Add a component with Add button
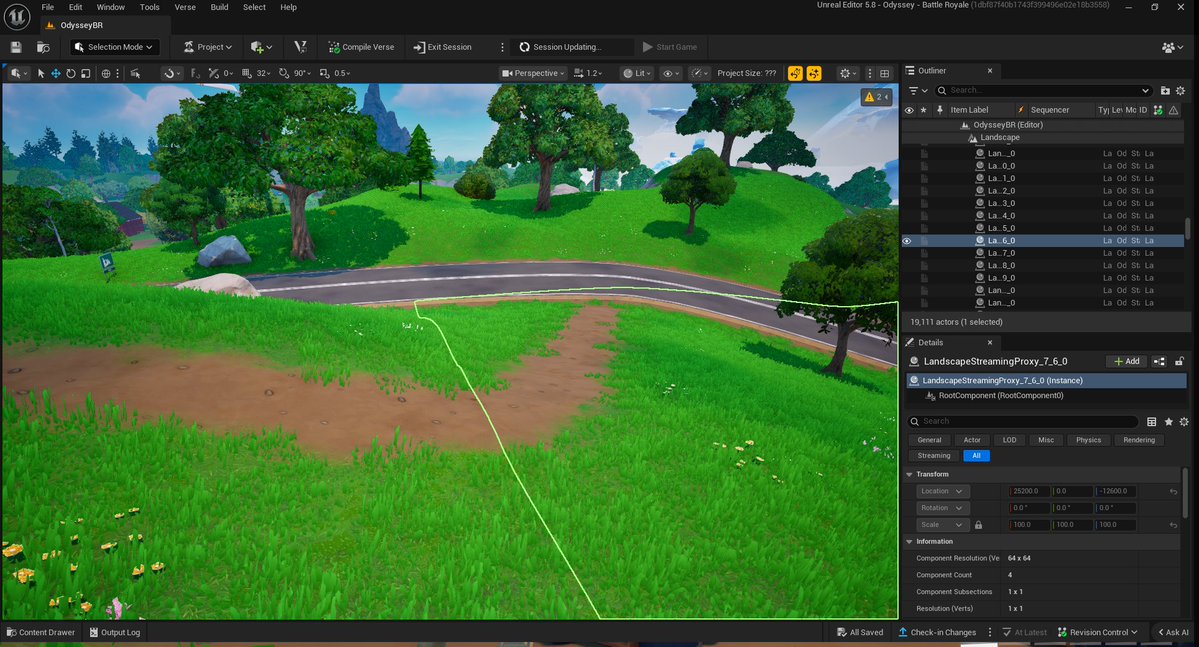This screenshot has width=1199, height=647. [1126, 361]
